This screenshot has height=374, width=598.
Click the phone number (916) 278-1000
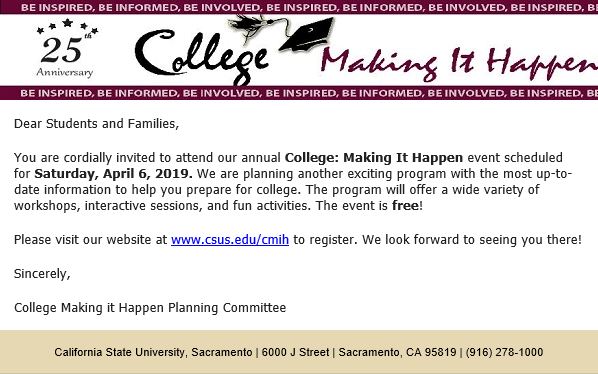[x=504, y=352]
